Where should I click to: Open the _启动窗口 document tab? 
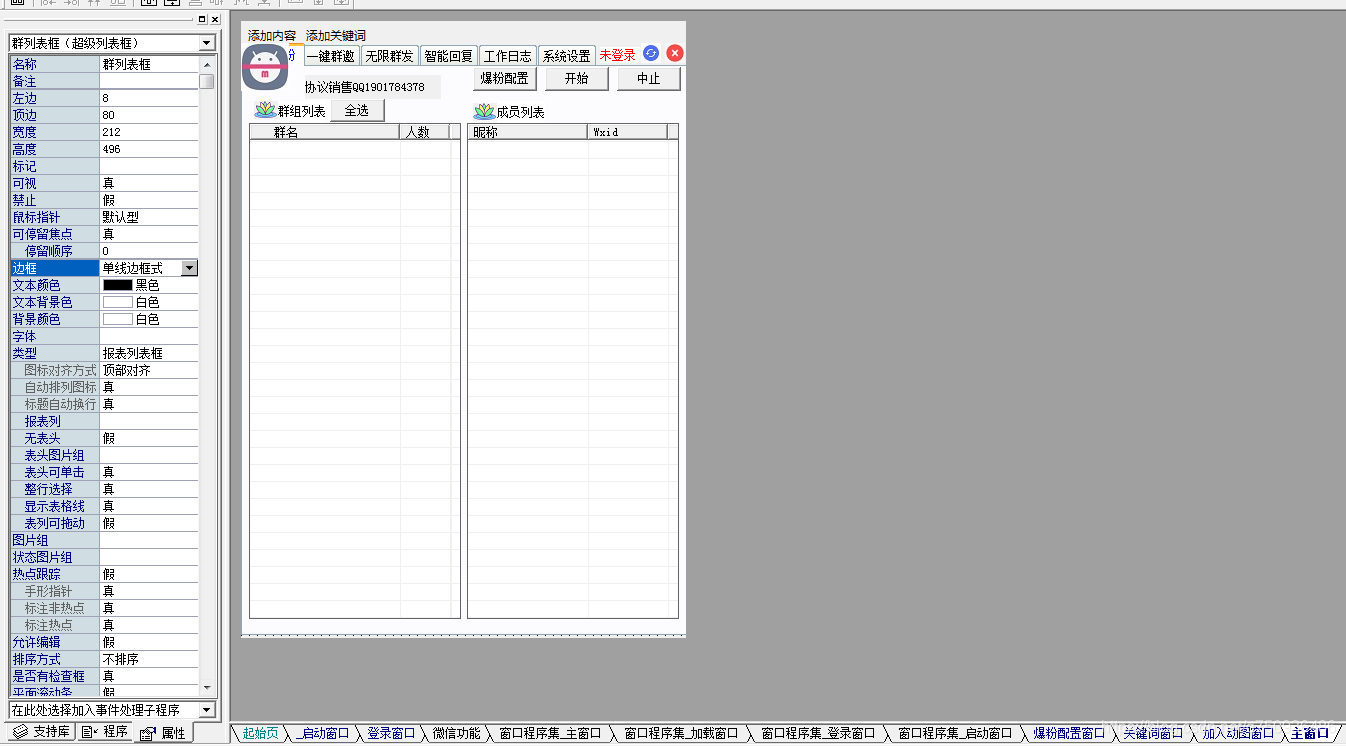323,734
